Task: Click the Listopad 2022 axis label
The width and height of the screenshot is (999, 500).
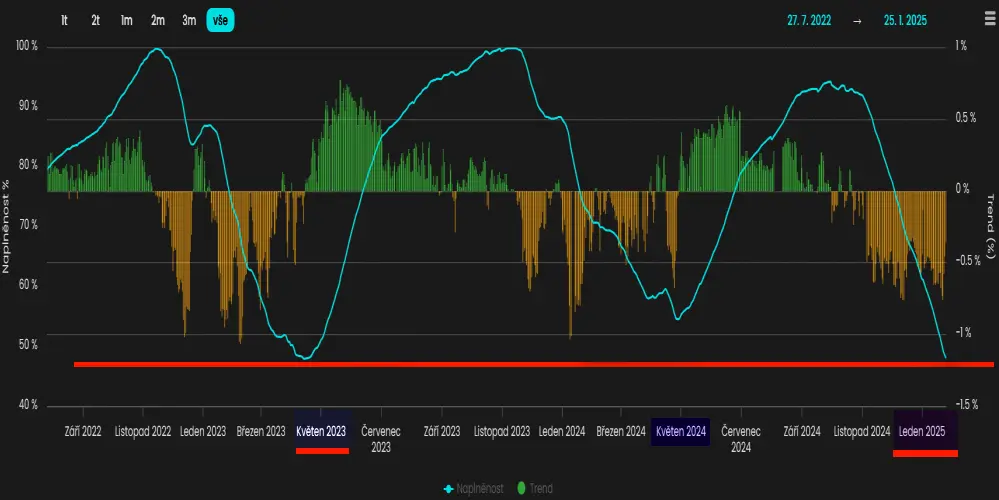Action: click(142, 432)
